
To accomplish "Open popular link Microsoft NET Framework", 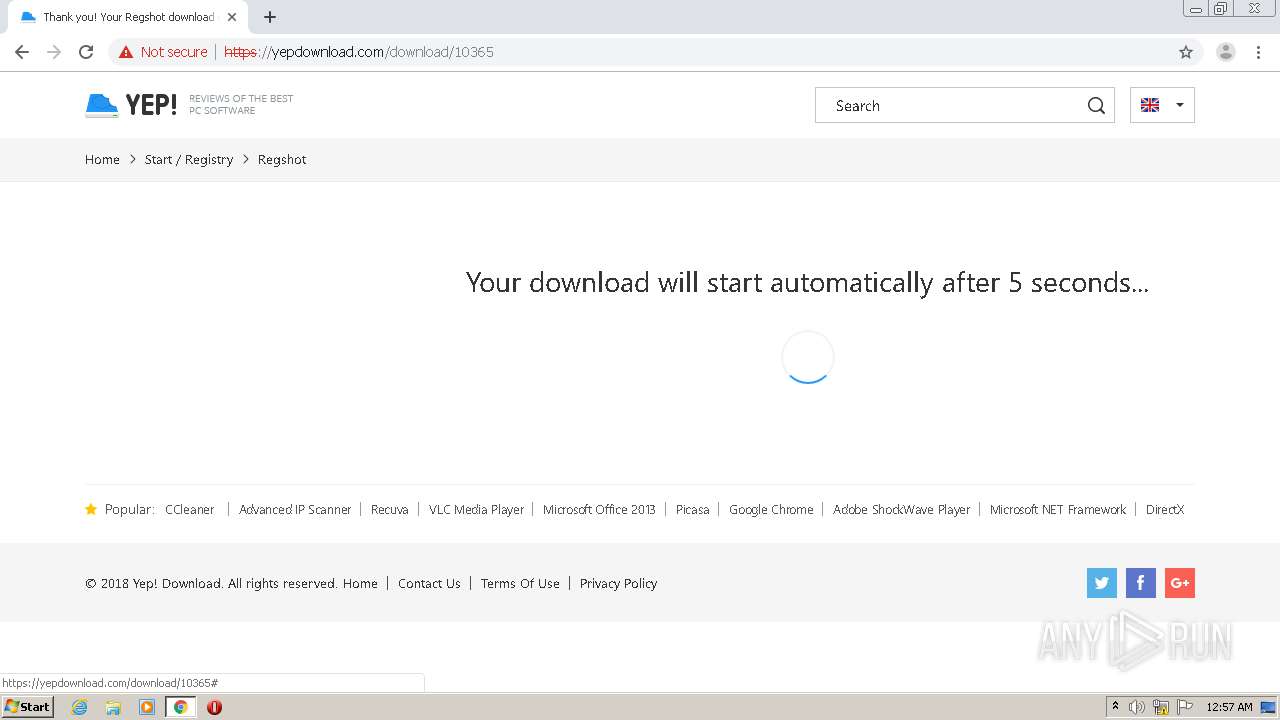I will [1058, 509].
